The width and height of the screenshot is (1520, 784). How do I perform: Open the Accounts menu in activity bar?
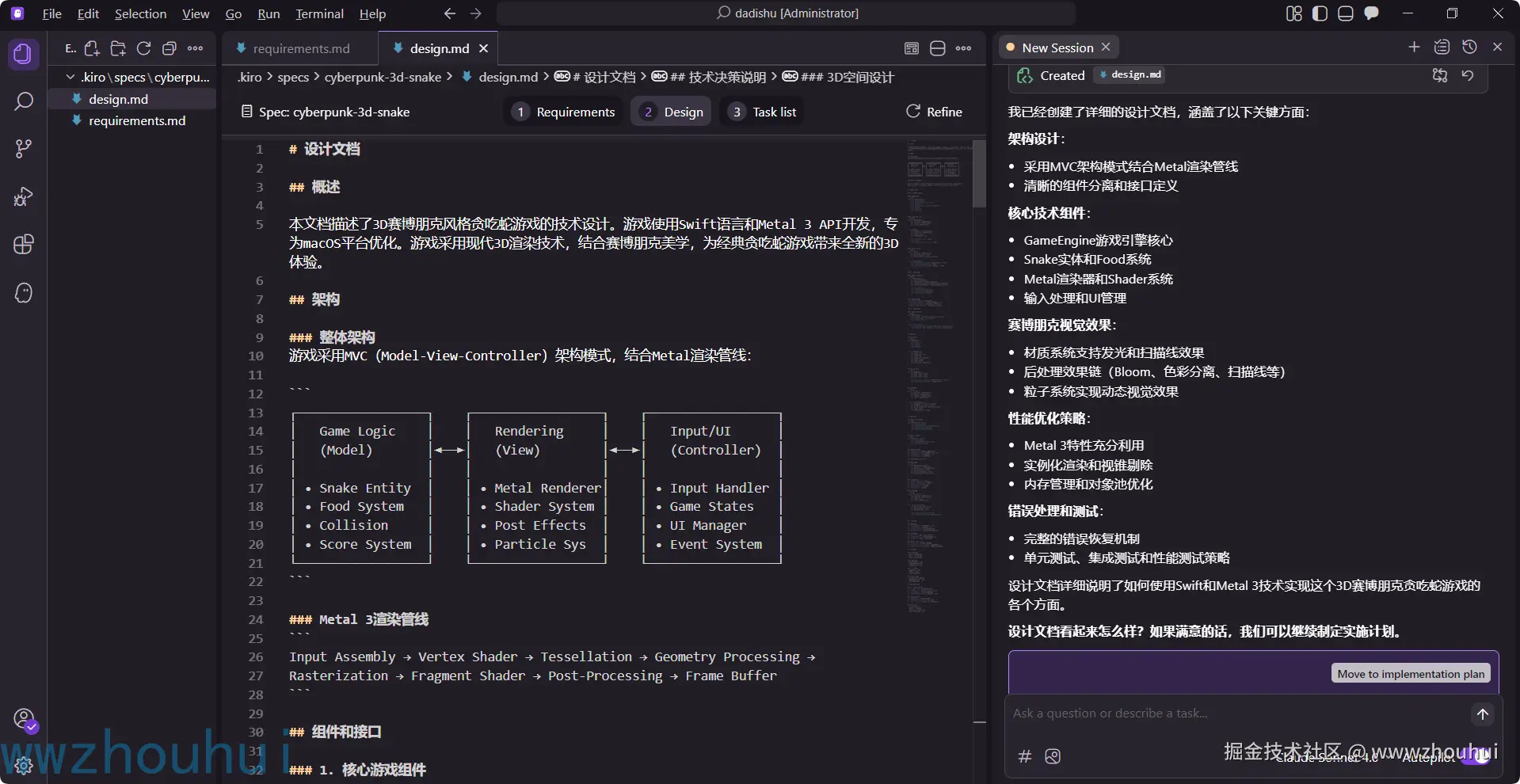point(24,719)
